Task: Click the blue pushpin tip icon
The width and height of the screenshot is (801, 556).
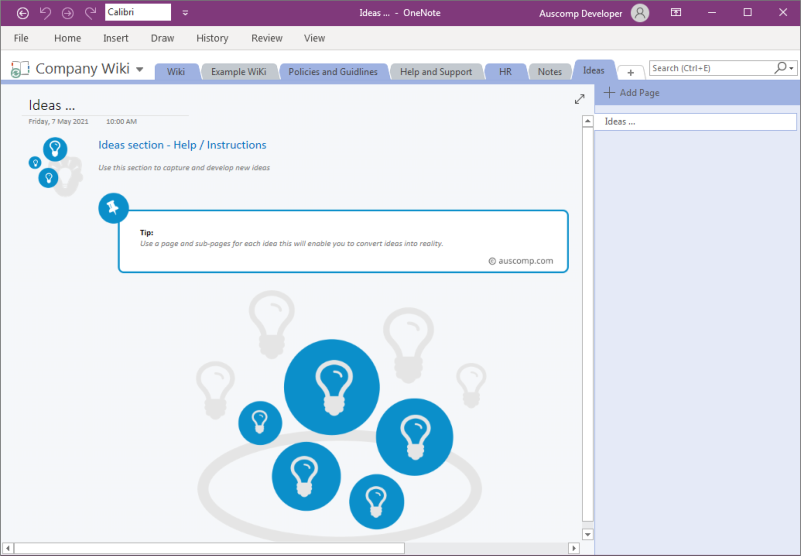Action: [113, 208]
